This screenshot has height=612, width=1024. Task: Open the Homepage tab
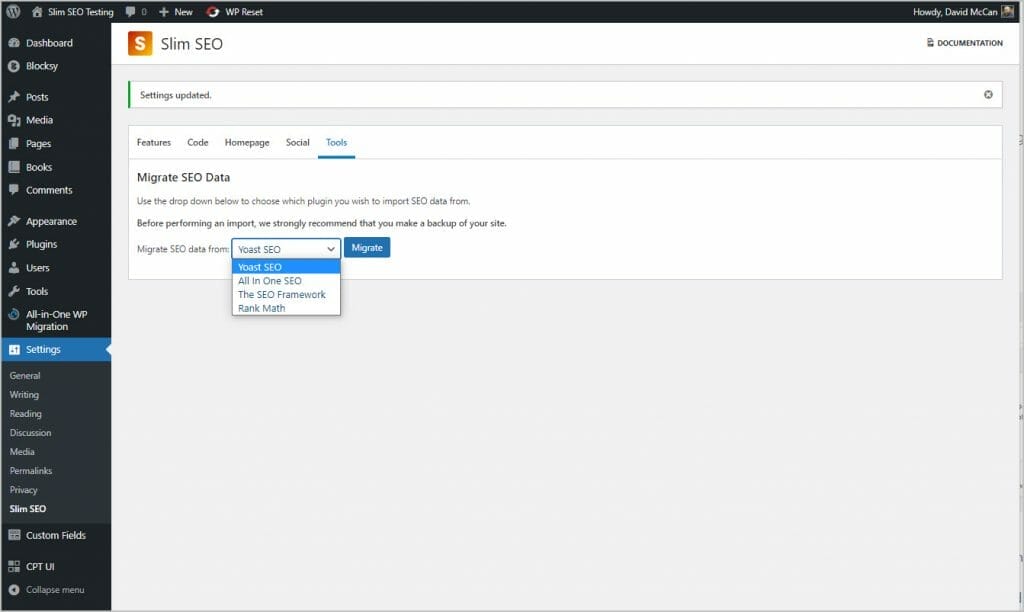tap(247, 142)
